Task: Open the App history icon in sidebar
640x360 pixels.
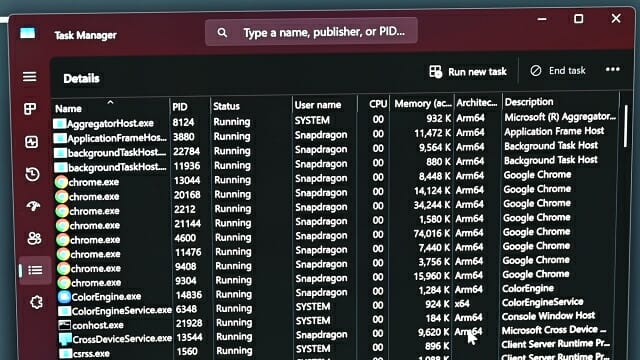Action: coord(32,174)
